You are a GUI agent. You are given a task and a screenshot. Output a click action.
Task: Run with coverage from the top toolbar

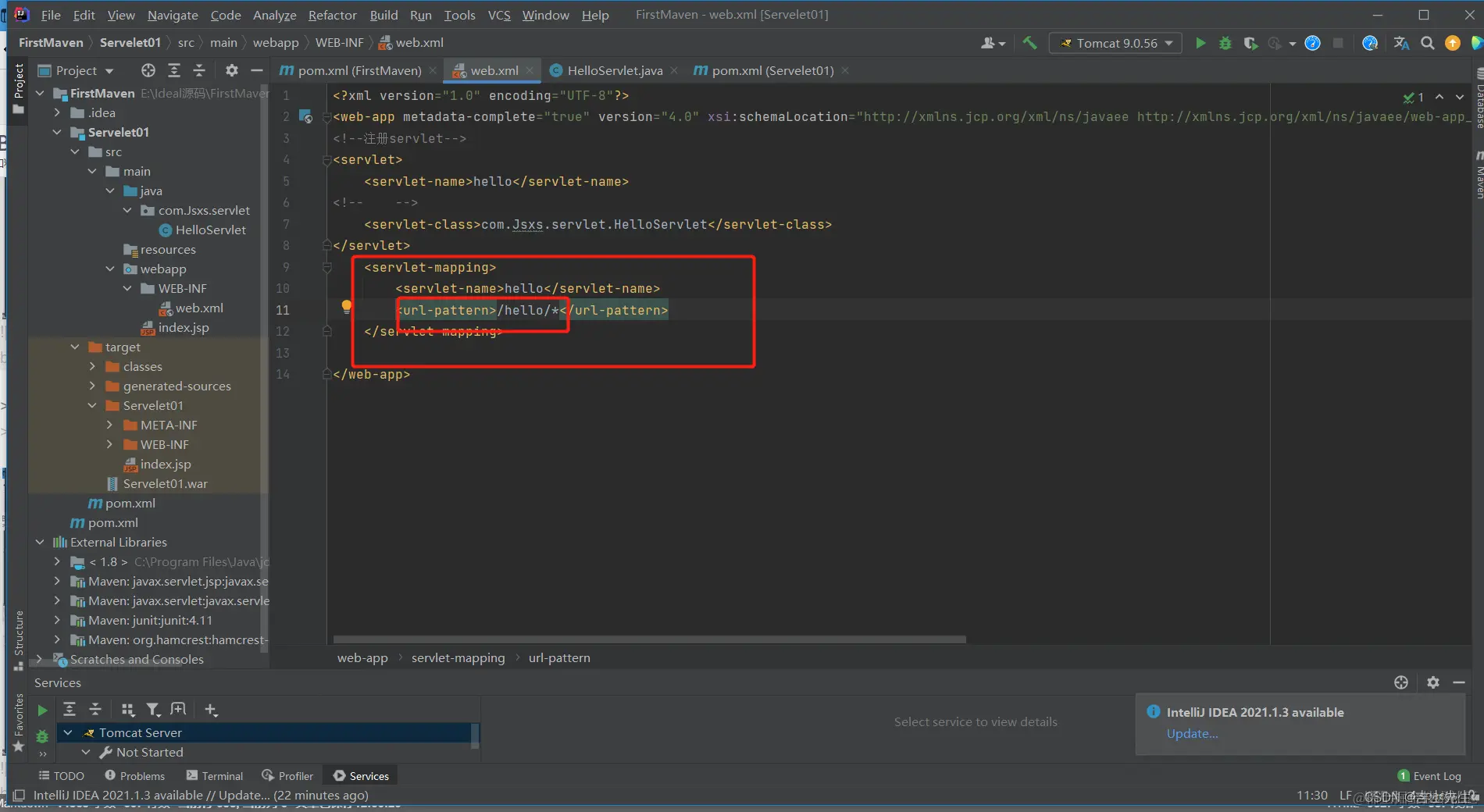(x=1250, y=43)
